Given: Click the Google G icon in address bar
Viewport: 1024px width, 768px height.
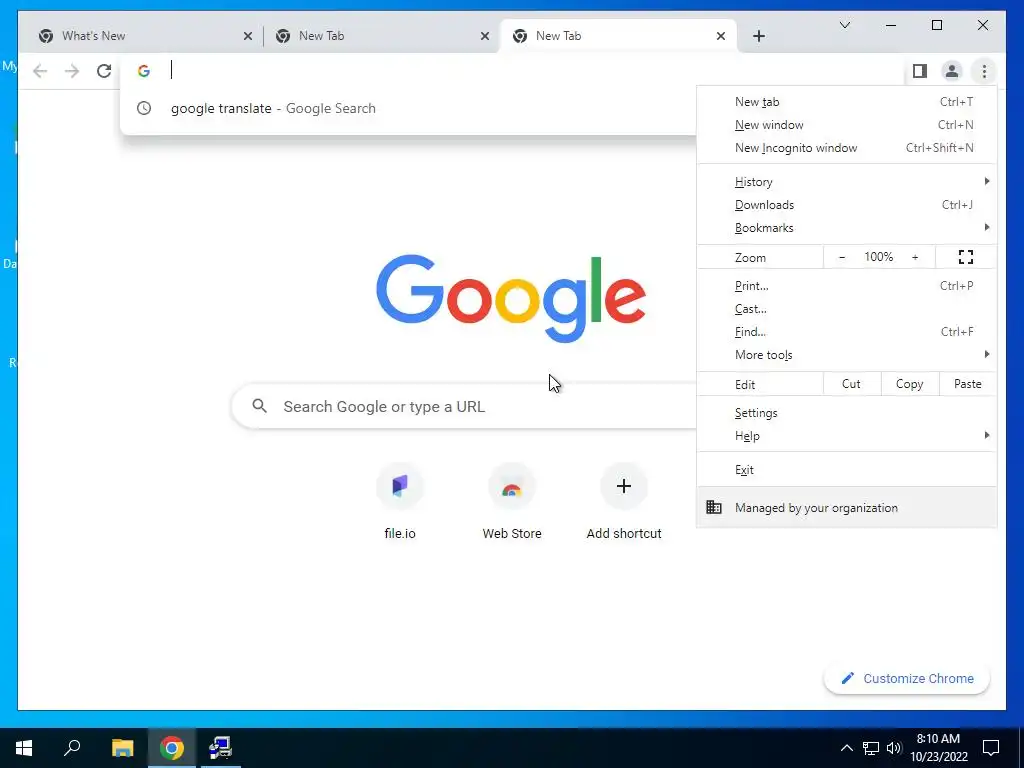Looking at the screenshot, I should pyautogui.click(x=144, y=71).
